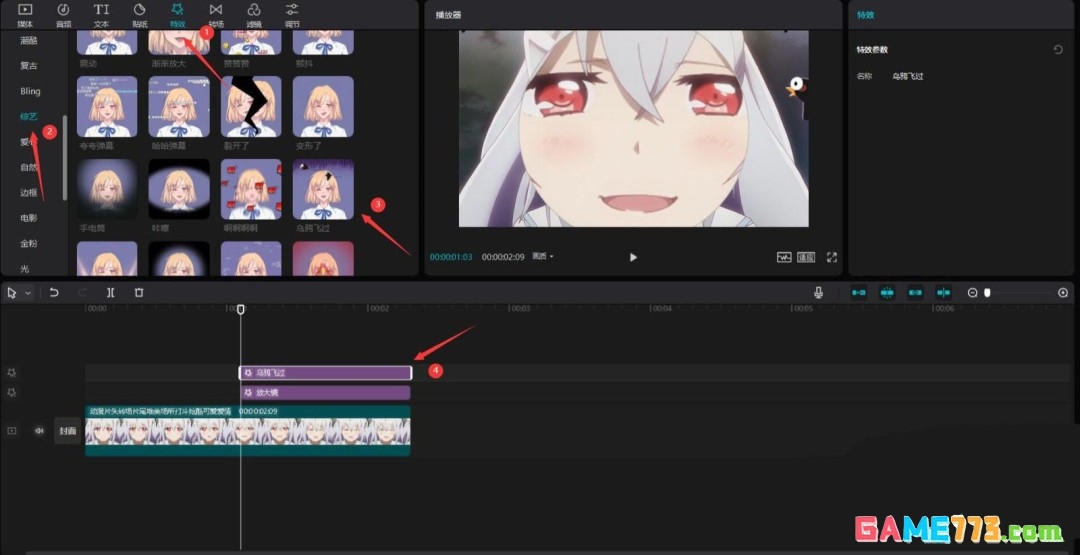Open the 媒体 (Media) tab
The height and width of the screenshot is (555, 1080).
pyautogui.click(x=25, y=14)
